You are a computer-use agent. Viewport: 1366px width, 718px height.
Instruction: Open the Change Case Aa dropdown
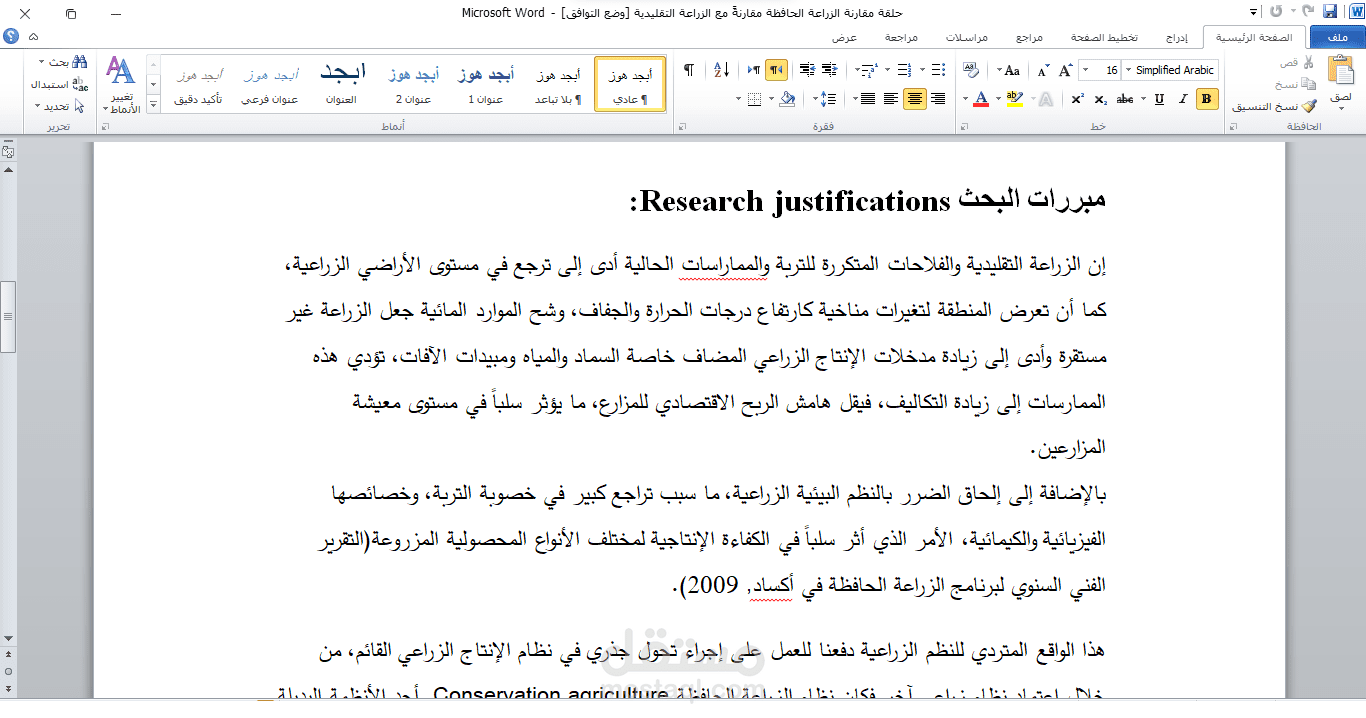(1006, 70)
